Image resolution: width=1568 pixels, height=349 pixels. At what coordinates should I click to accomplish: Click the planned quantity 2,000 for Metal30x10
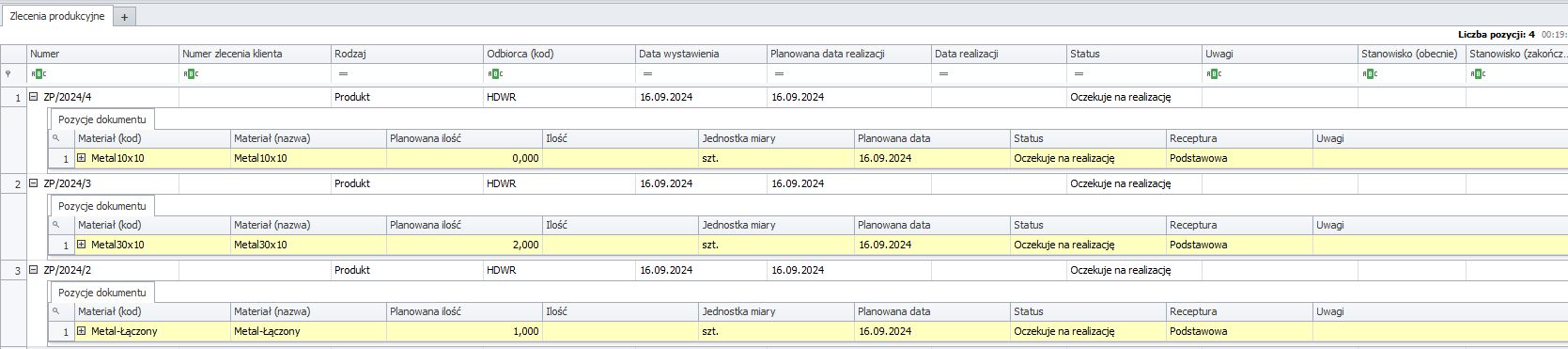[x=464, y=245]
